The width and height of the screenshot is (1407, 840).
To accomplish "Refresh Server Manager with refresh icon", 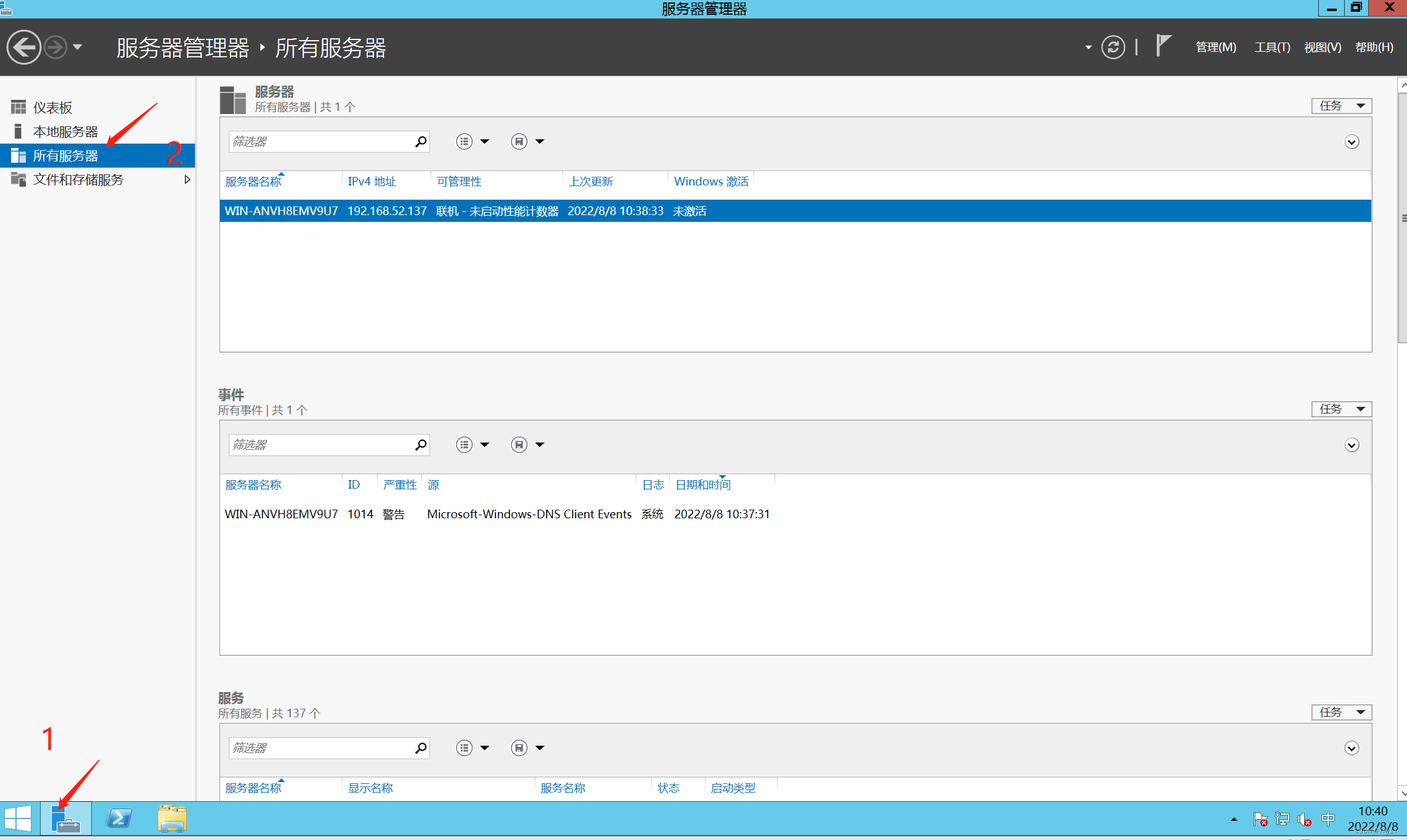I will (x=1113, y=47).
